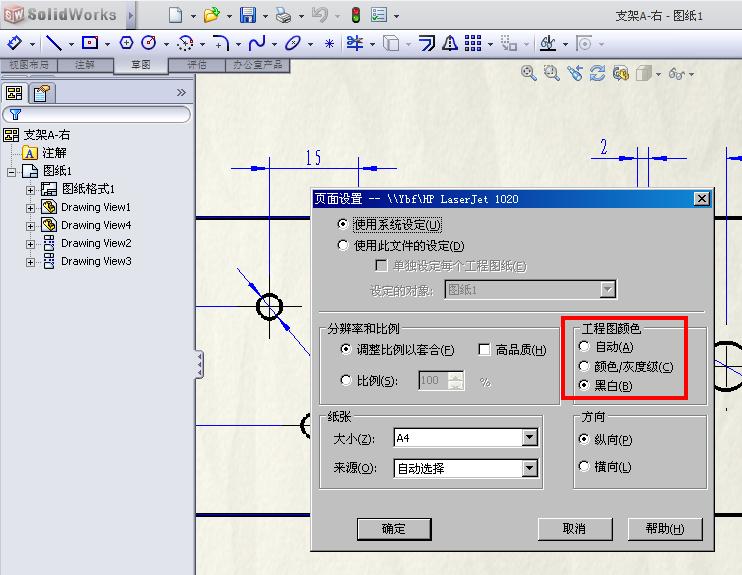Viewport: 742px width, 575px height.
Task: Click the Print icon in top toolbar
Action: pyautogui.click(x=283, y=16)
